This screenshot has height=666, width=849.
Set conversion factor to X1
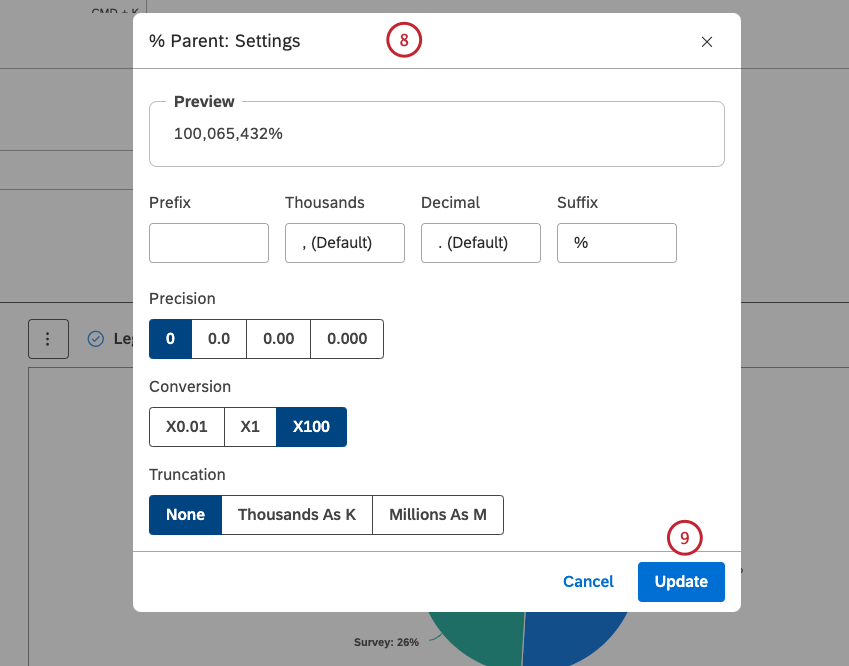[x=250, y=427]
